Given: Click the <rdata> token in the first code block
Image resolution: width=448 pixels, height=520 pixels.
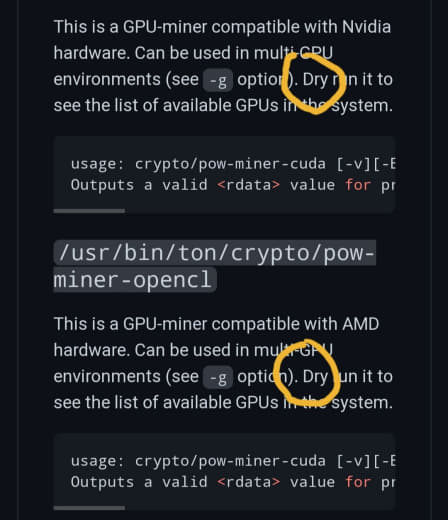Looking at the screenshot, I should tap(248, 185).
